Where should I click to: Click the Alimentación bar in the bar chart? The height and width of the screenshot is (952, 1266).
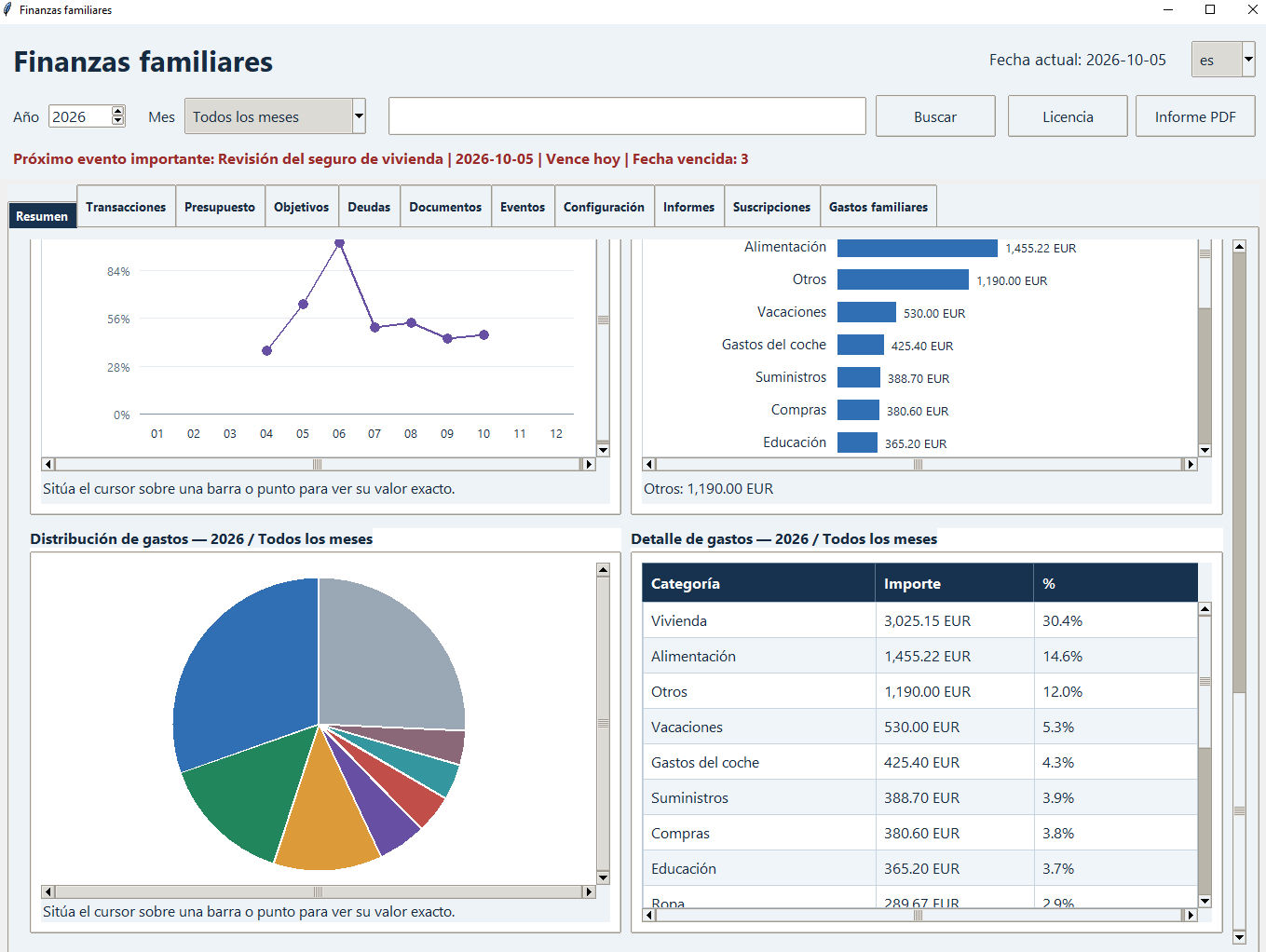(x=917, y=248)
